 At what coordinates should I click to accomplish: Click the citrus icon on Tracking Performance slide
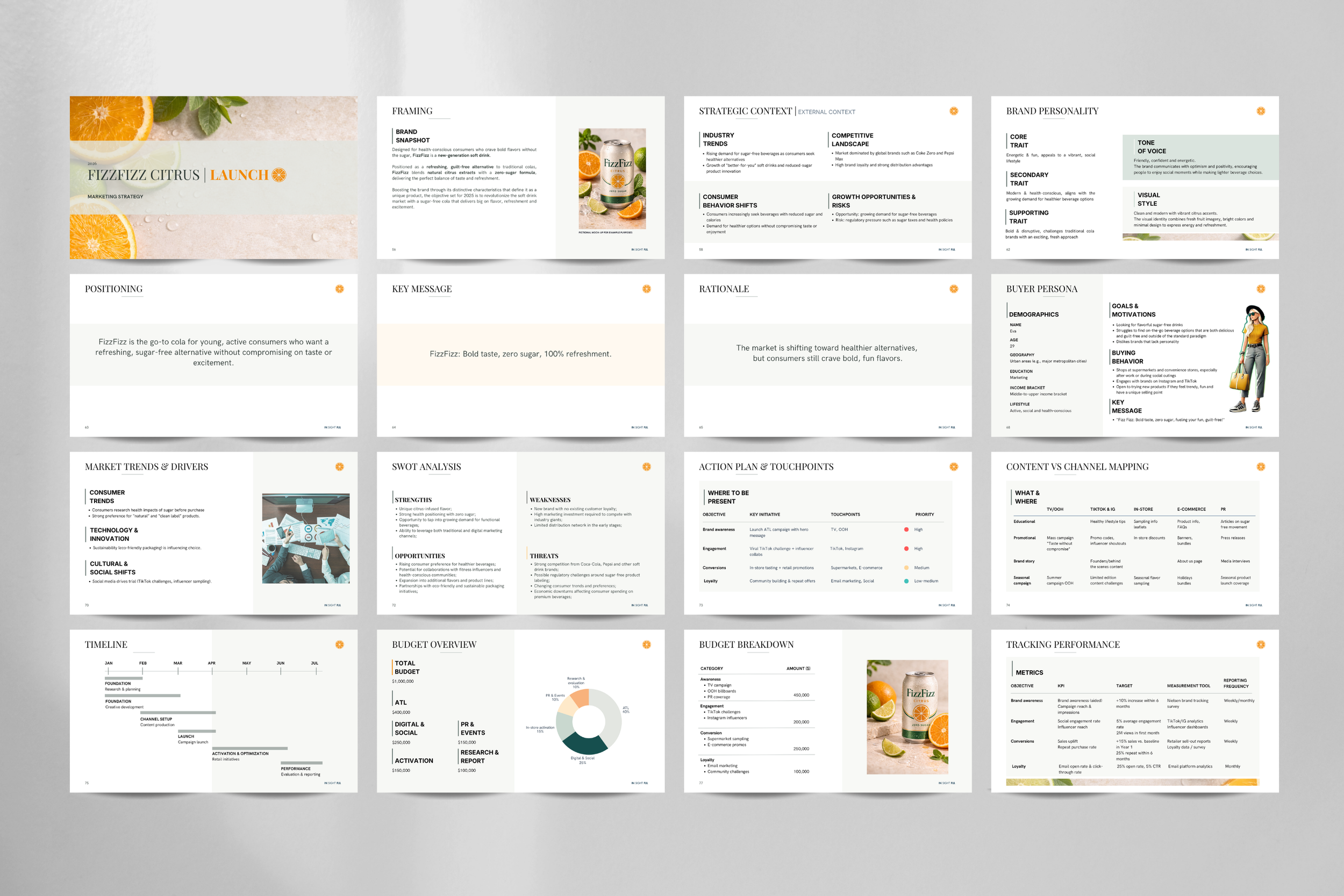pyautogui.click(x=1261, y=644)
